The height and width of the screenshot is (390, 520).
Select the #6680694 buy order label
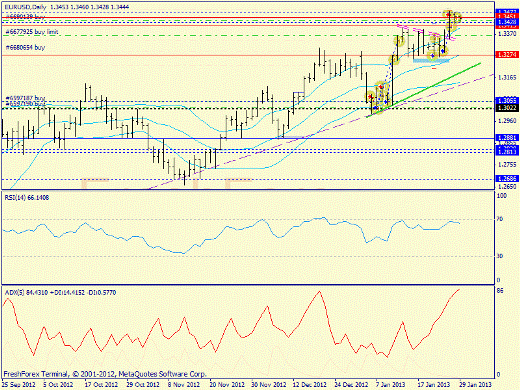(25, 47)
